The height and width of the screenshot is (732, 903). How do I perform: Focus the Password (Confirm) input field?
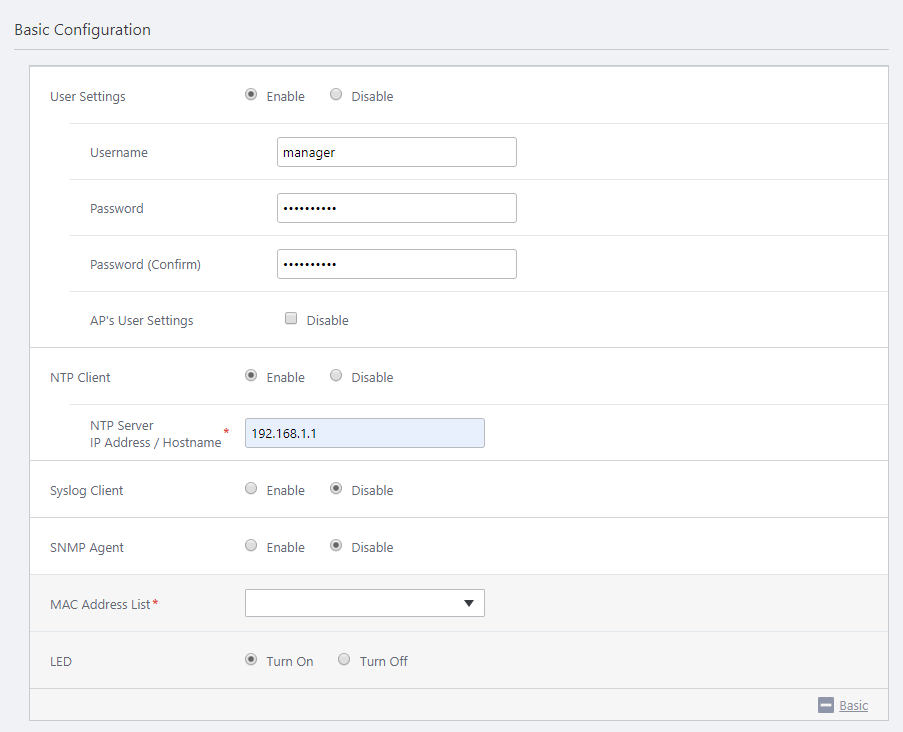click(x=396, y=264)
